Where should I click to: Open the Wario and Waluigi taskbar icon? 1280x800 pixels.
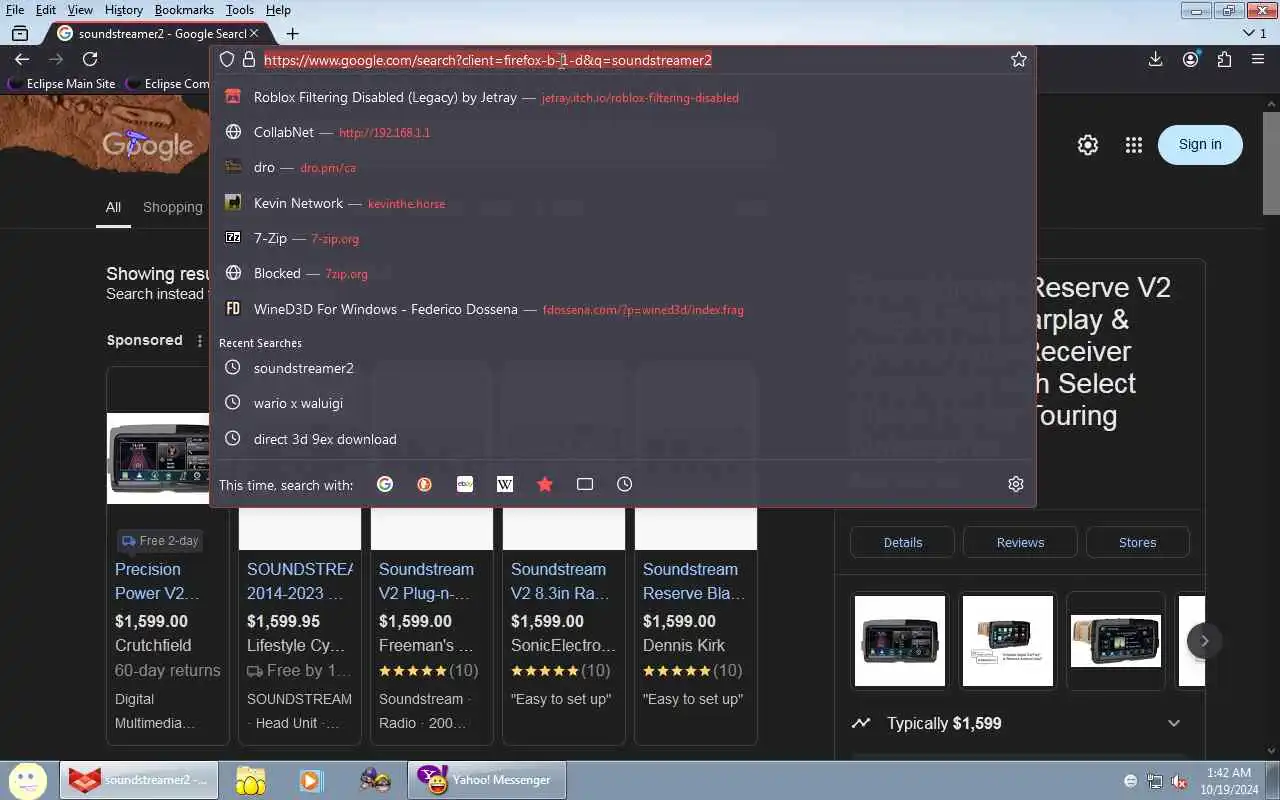tap(375, 780)
